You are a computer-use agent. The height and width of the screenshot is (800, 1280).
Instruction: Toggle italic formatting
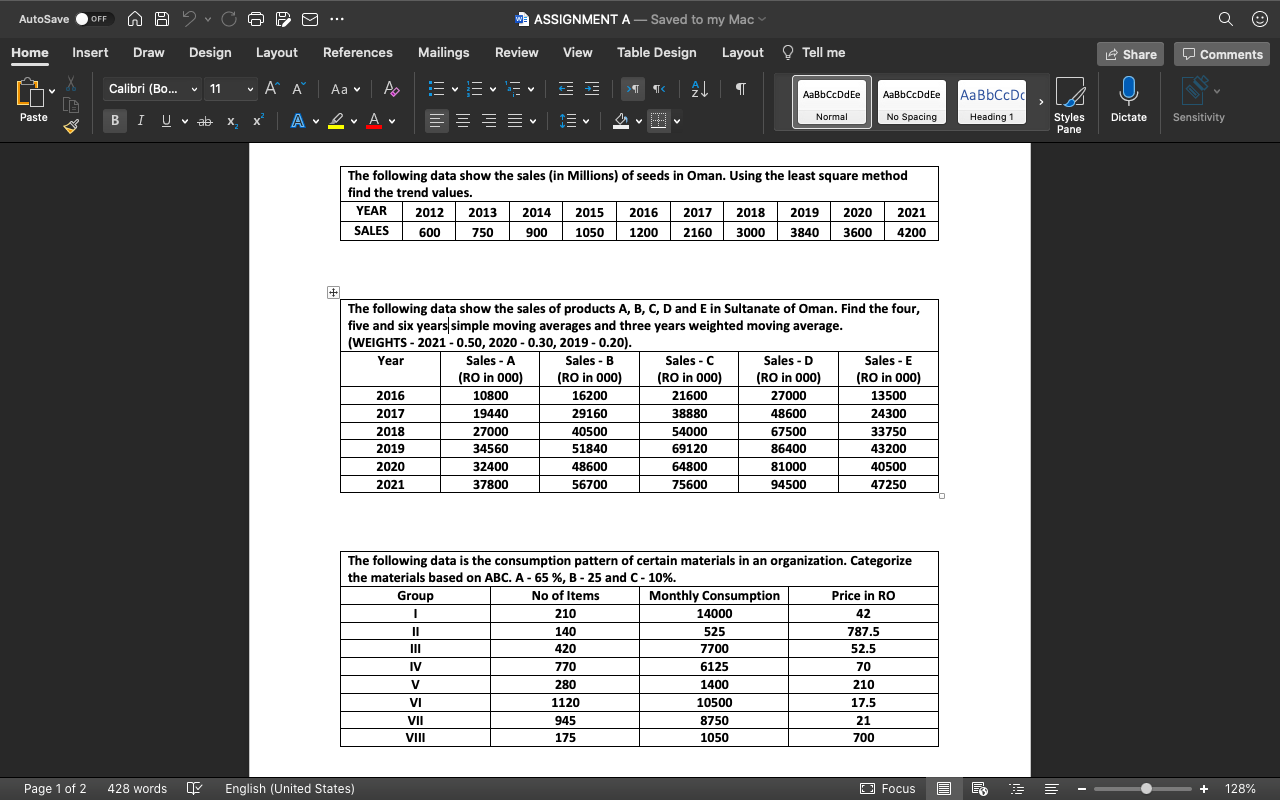139,120
